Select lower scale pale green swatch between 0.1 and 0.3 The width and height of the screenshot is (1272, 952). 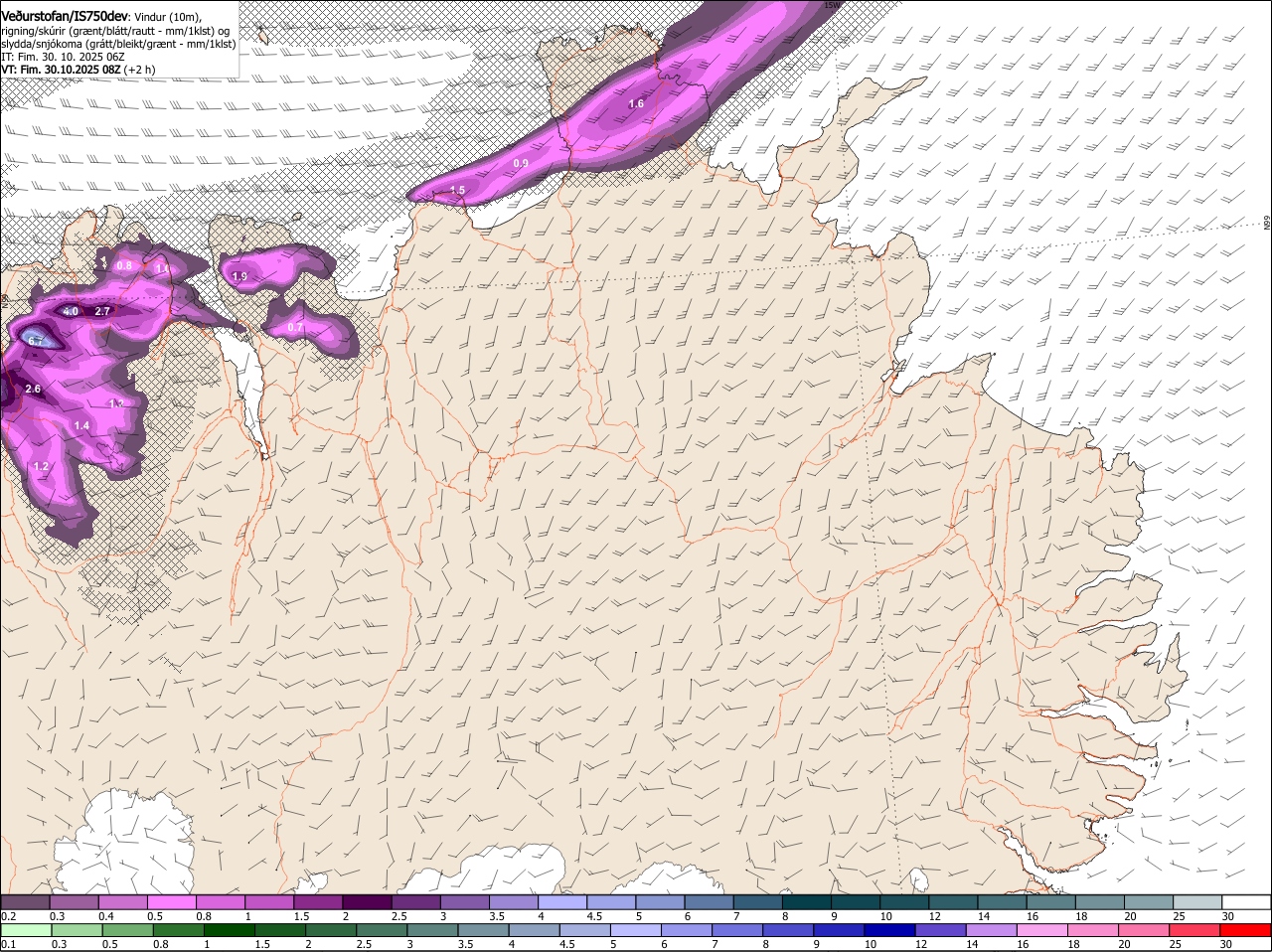pyautogui.click(x=25, y=930)
